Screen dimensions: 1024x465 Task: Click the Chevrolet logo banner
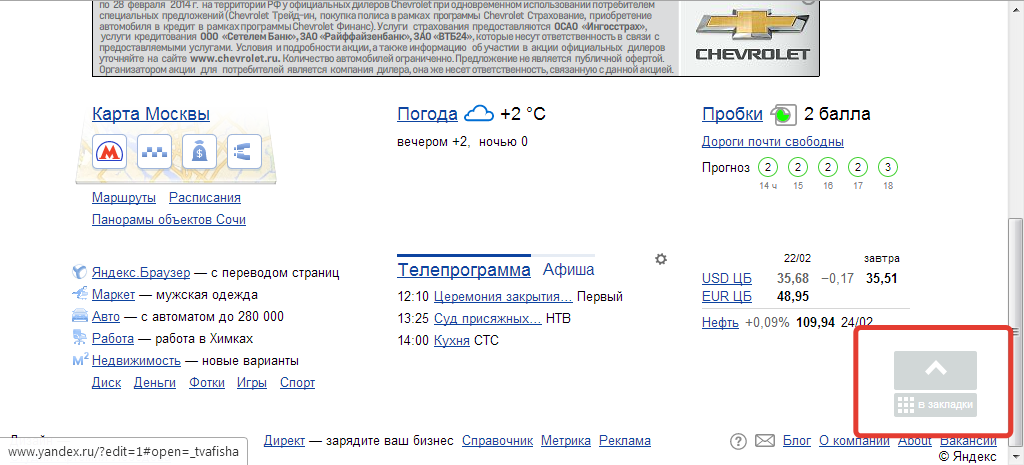(750, 37)
